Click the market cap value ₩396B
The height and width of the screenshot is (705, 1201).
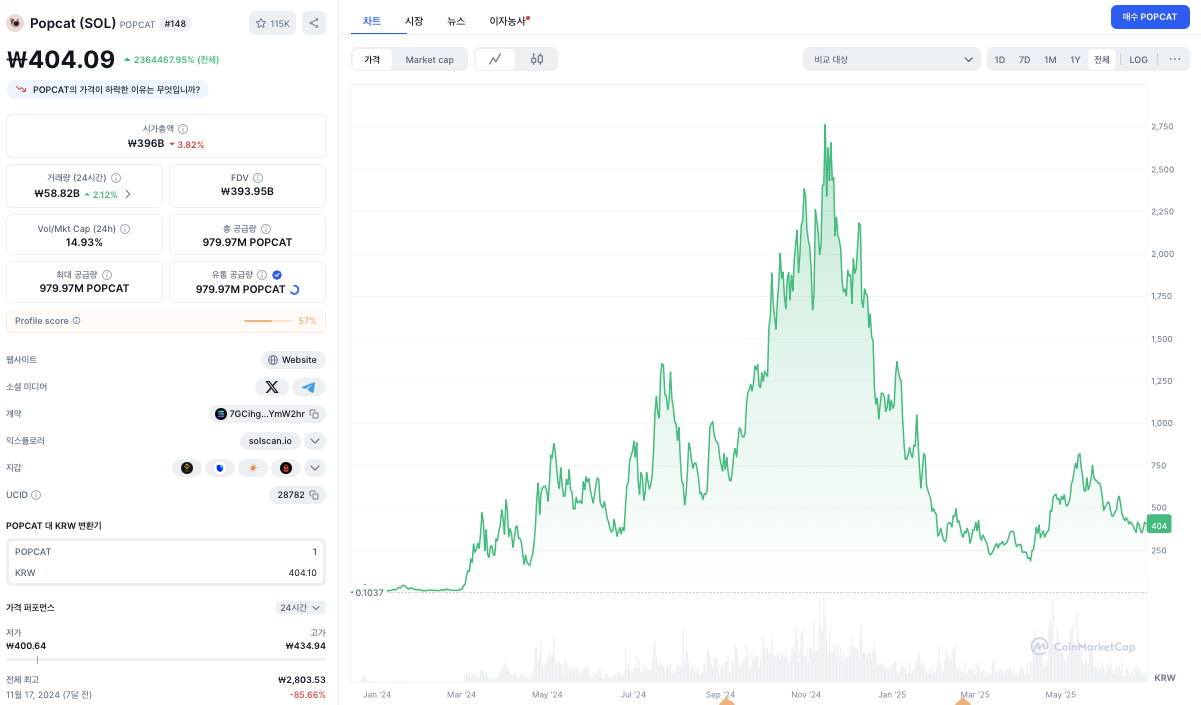146,144
